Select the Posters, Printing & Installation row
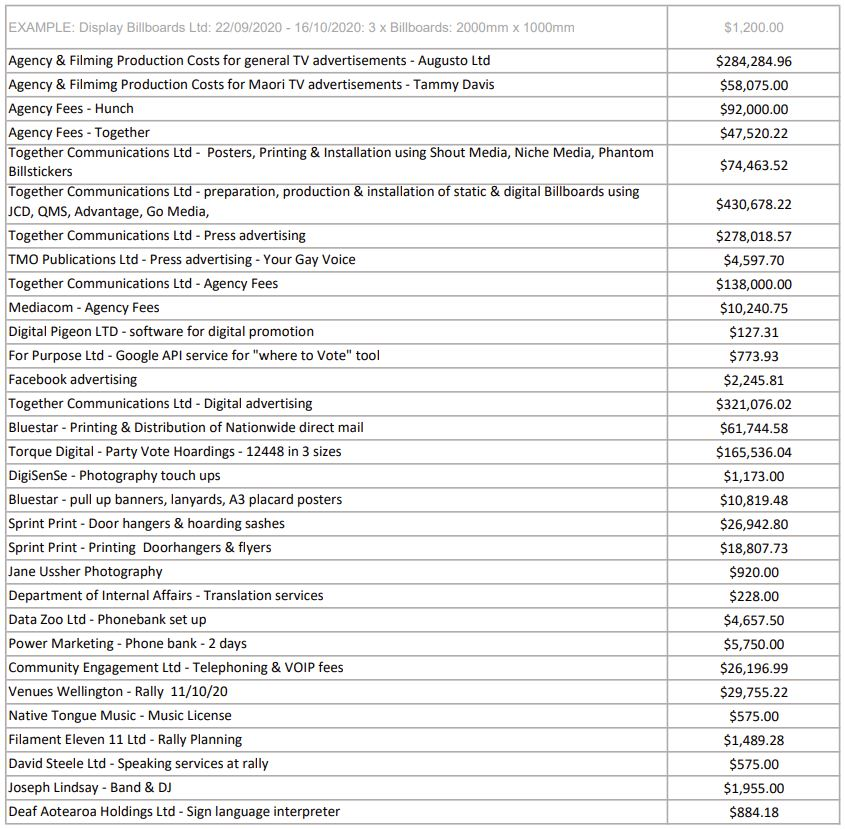845x829 pixels. tap(331, 162)
